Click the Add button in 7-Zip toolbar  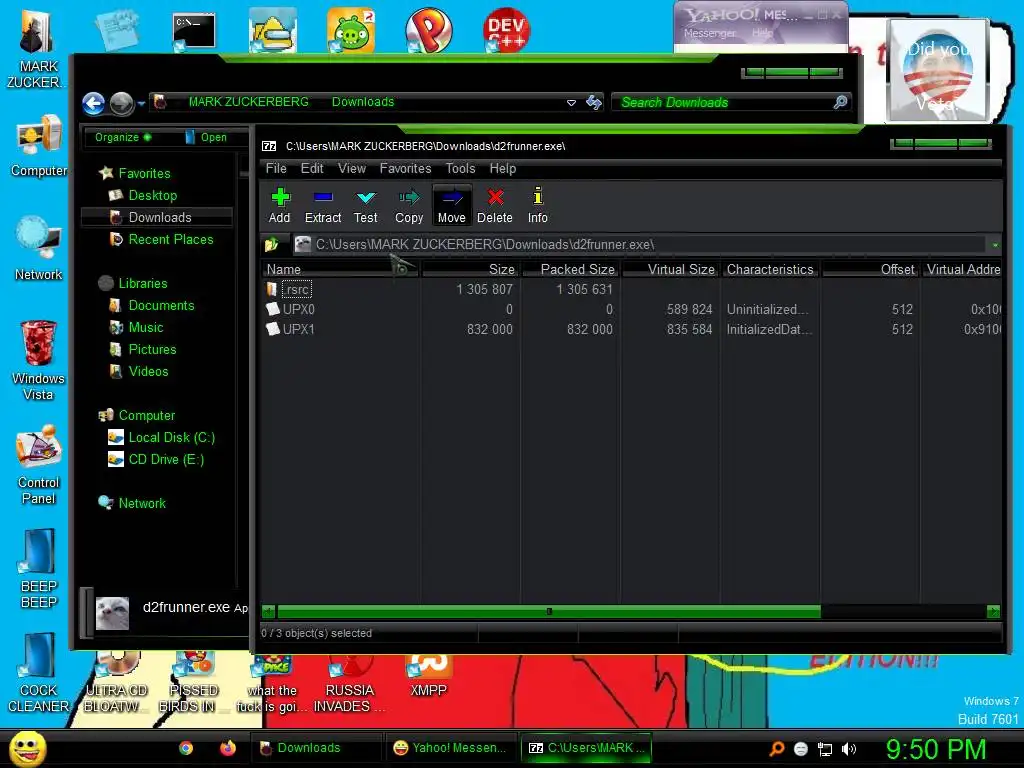280,206
